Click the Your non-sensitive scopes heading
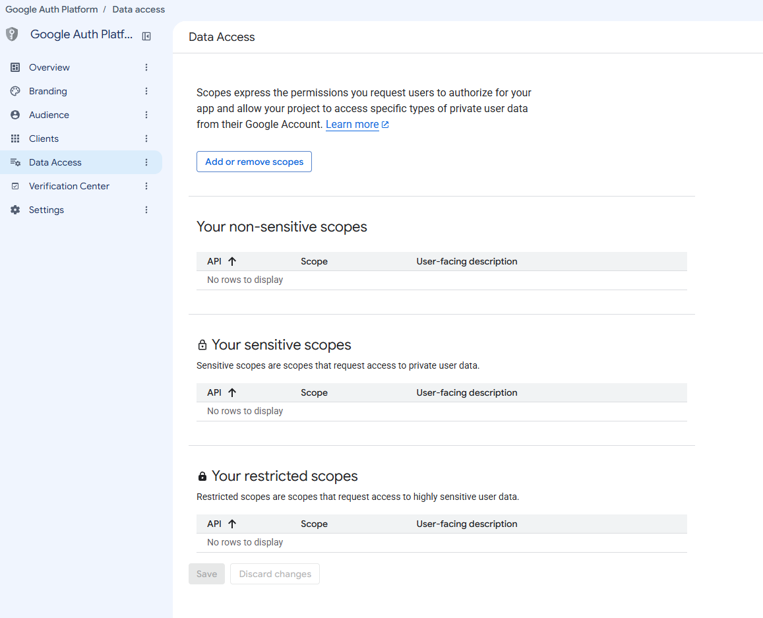Image resolution: width=763 pixels, height=618 pixels. pyautogui.click(x=282, y=227)
